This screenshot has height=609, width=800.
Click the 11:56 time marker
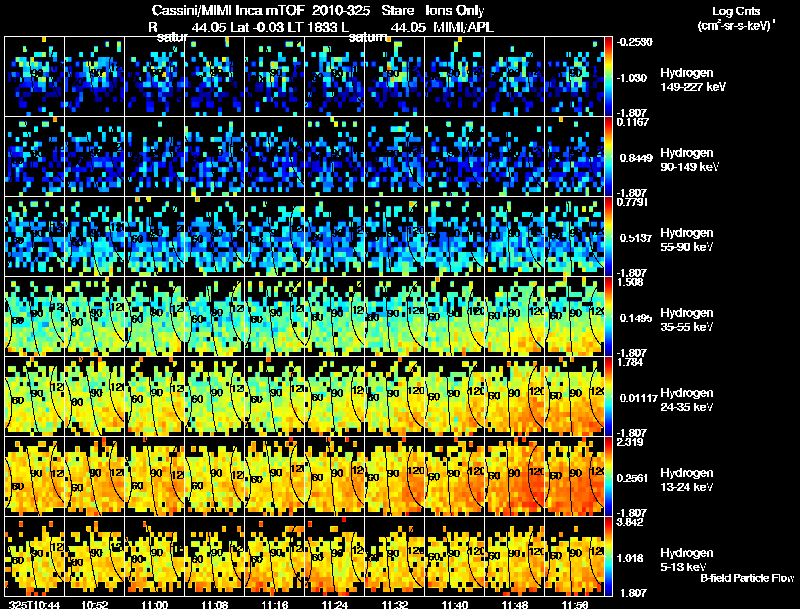(574, 604)
